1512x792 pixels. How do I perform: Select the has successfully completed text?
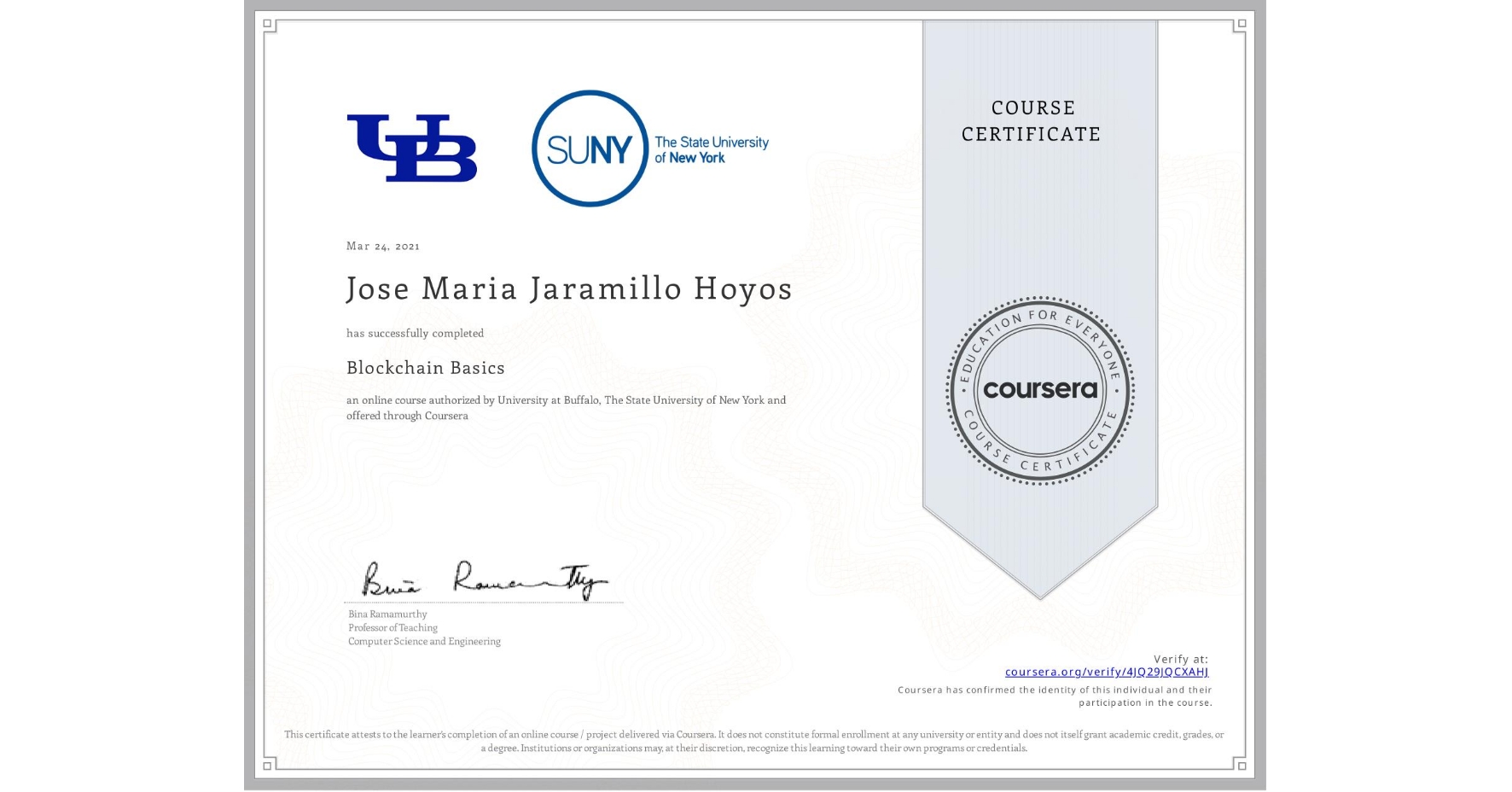[x=415, y=333]
